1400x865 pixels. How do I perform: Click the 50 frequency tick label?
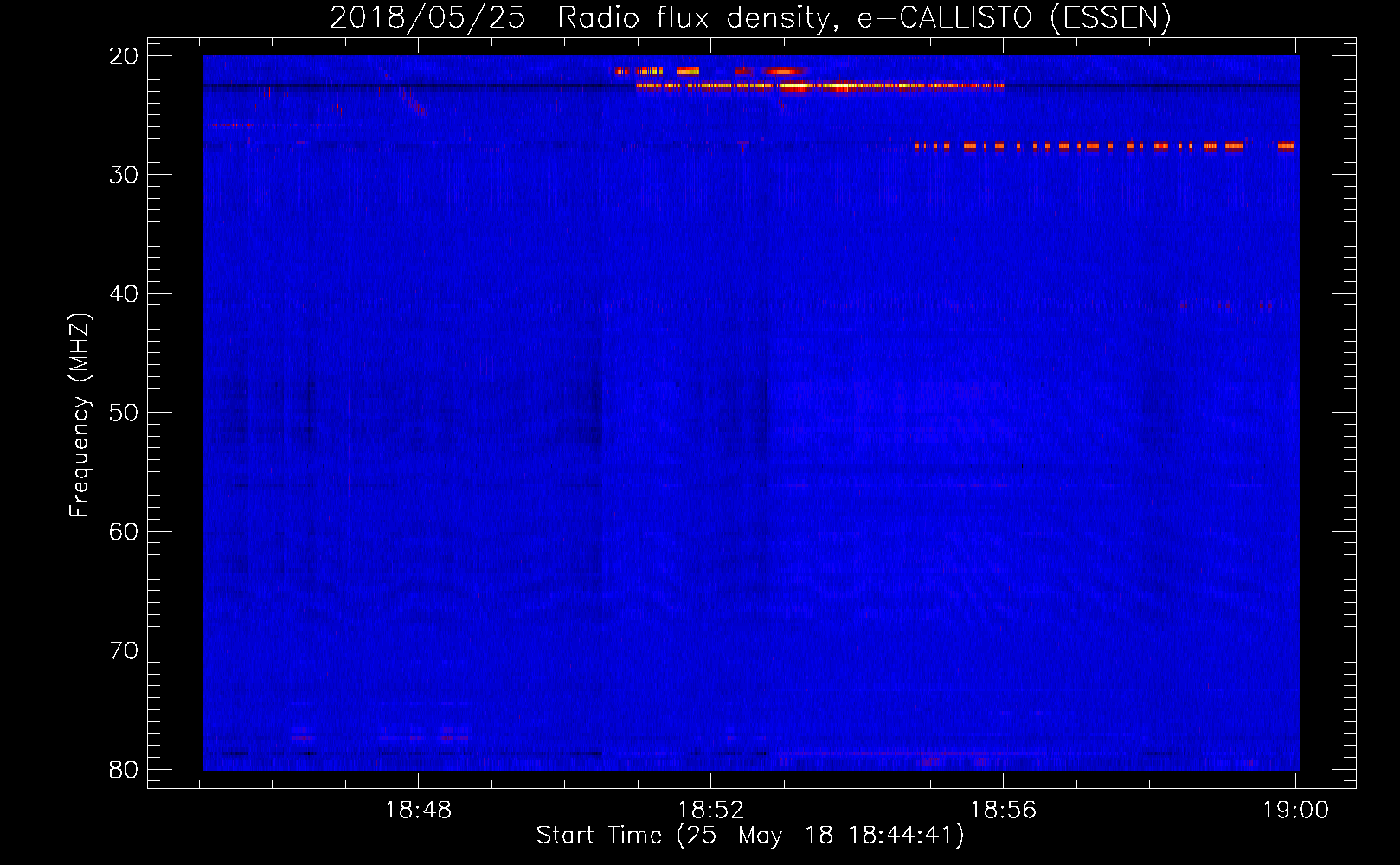[x=124, y=413]
